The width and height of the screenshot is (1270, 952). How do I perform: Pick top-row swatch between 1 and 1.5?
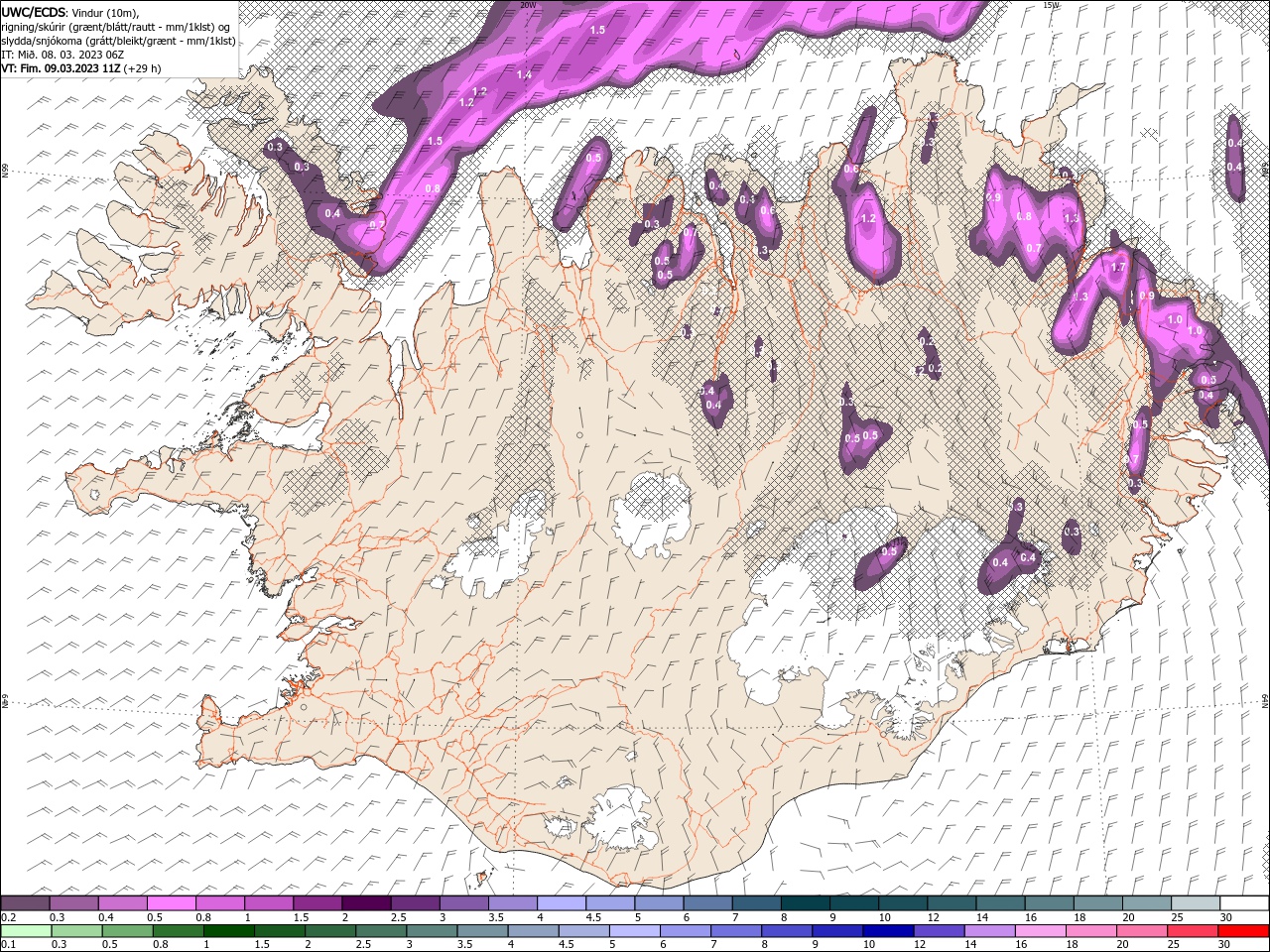click(270, 903)
